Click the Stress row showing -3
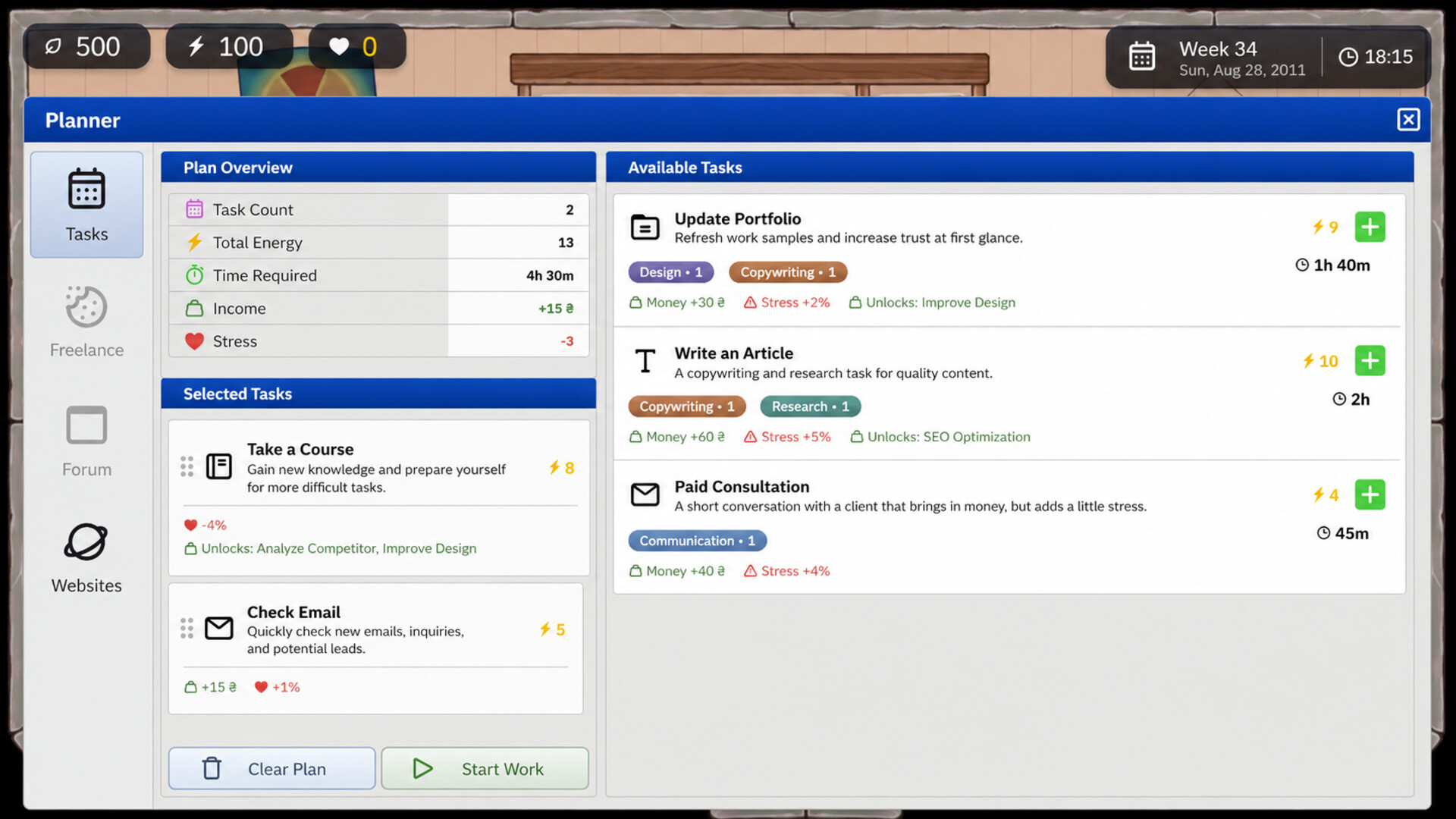Image resolution: width=1456 pixels, height=819 pixels. click(x=378, y=341)
